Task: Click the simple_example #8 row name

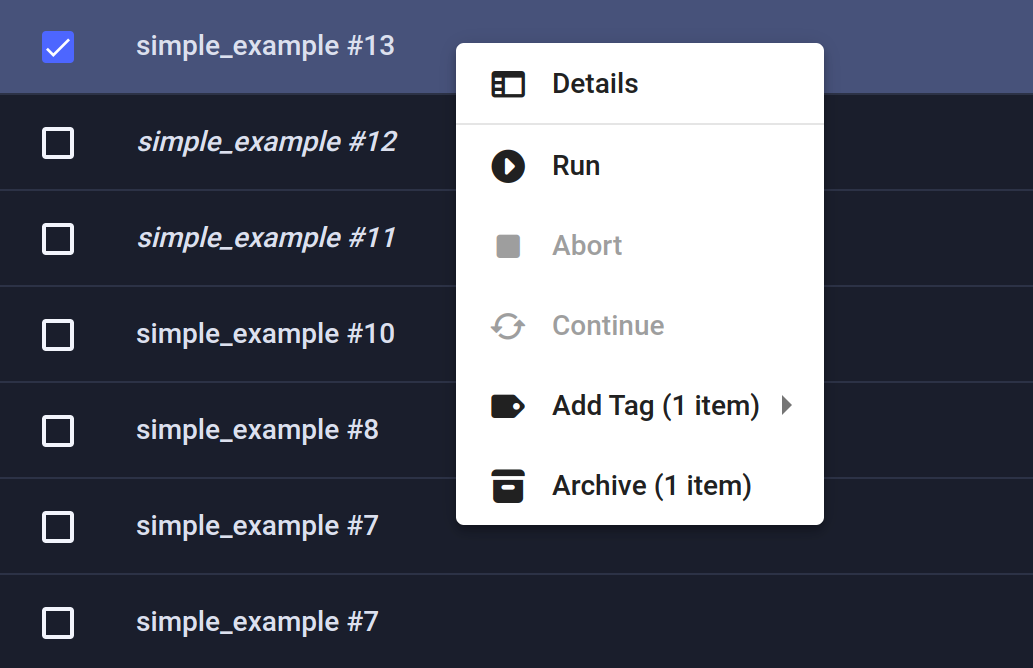Action: 257,430
